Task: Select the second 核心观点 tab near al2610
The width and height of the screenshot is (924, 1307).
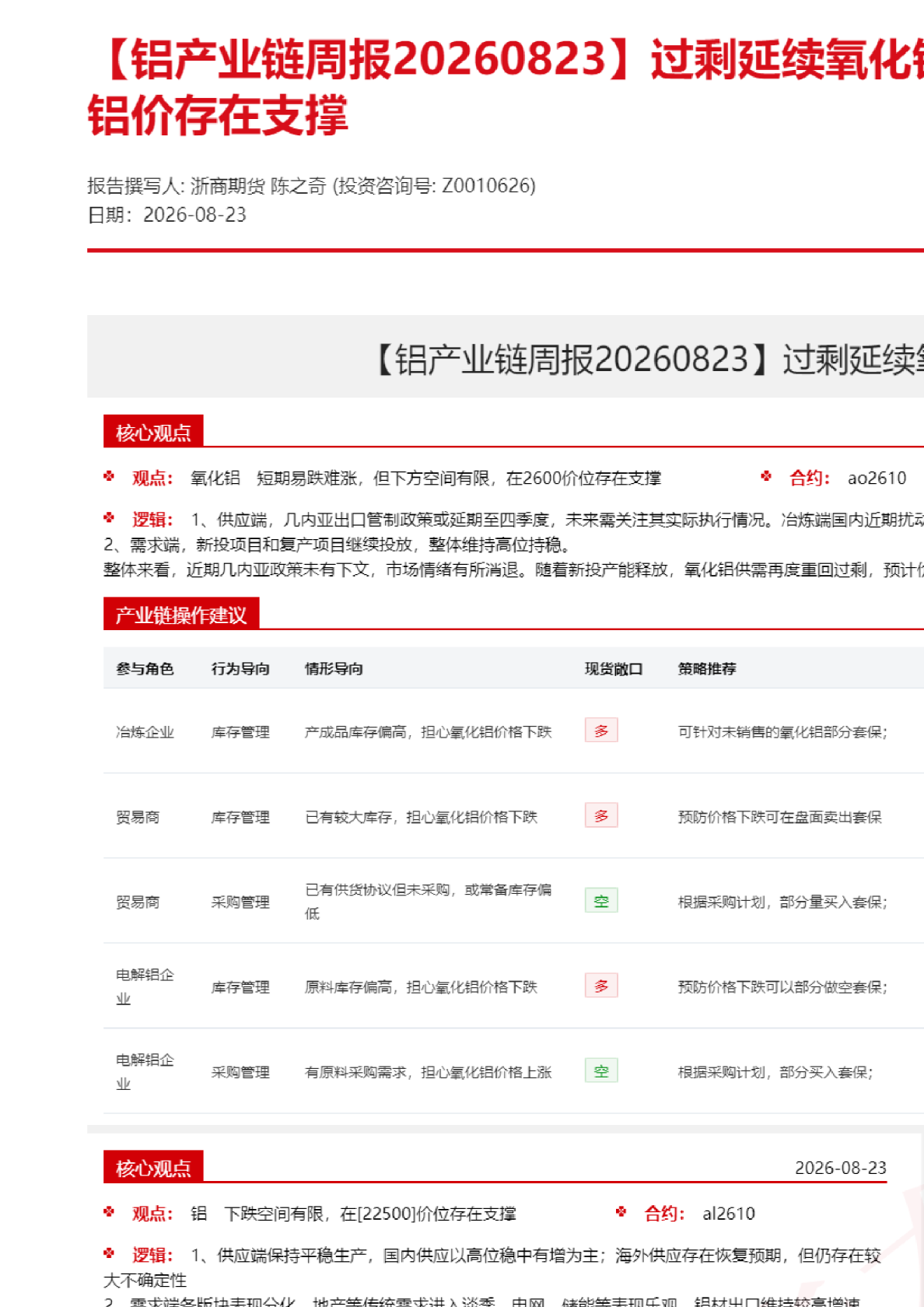Action: 153,1167
